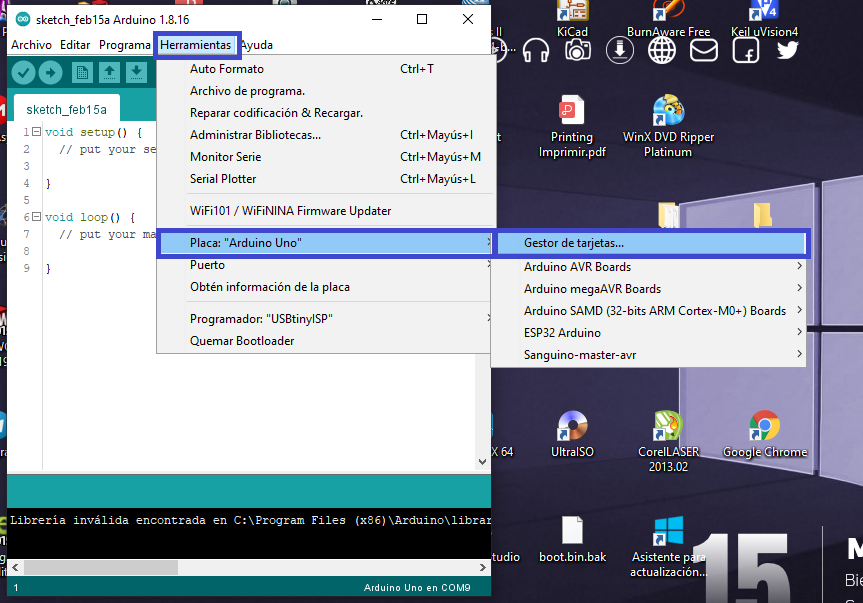This screenshot has width=863, height=603.
Task: Click the Arduino logo in title bar
Action: click(23, 19)
